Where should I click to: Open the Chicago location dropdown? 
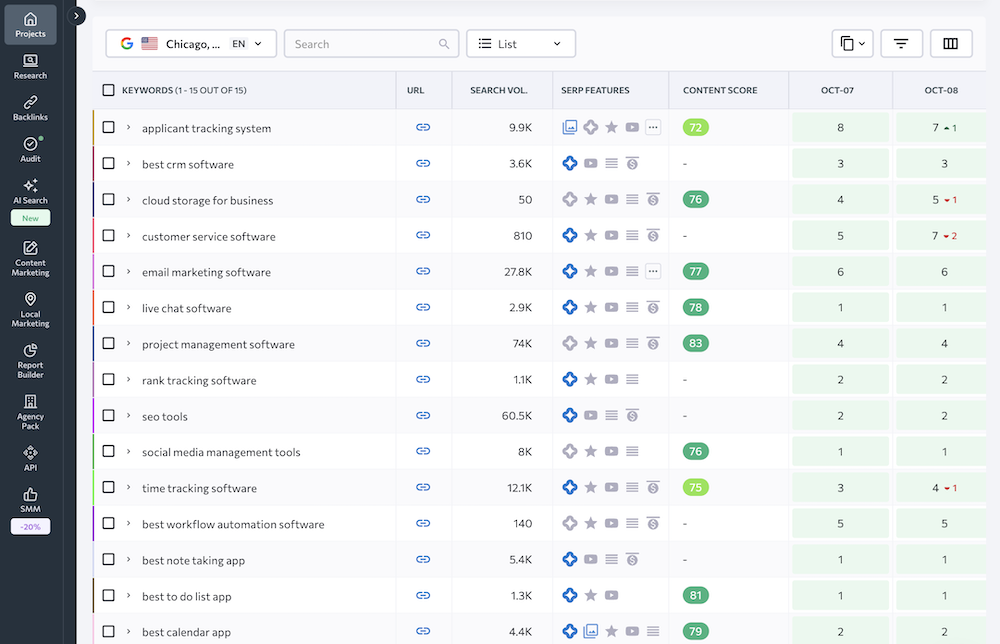(x=191, y=43)
